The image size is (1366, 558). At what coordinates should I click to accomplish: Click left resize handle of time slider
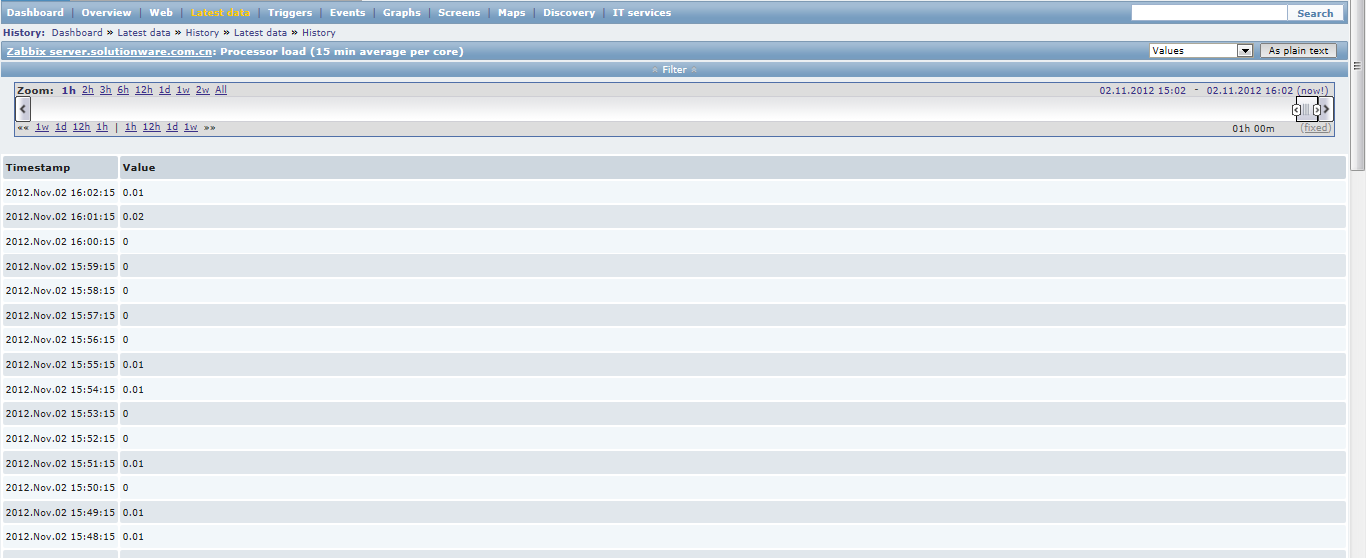coord(1296,109)
